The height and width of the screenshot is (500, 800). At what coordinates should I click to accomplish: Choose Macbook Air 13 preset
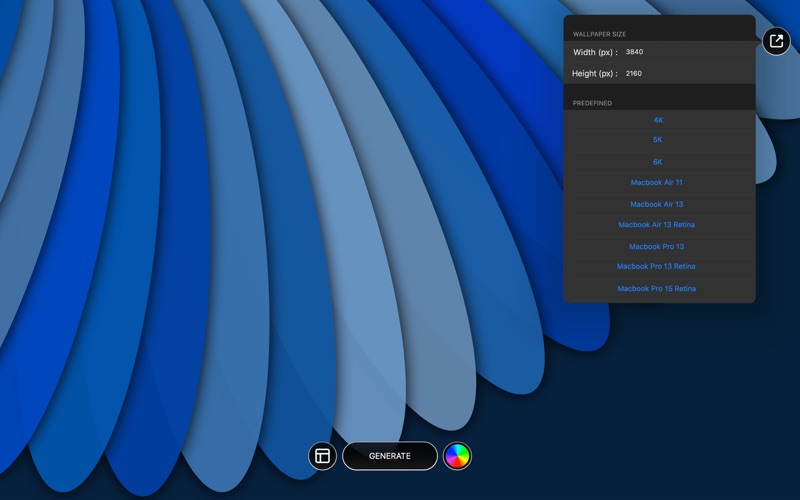(657, 204)
